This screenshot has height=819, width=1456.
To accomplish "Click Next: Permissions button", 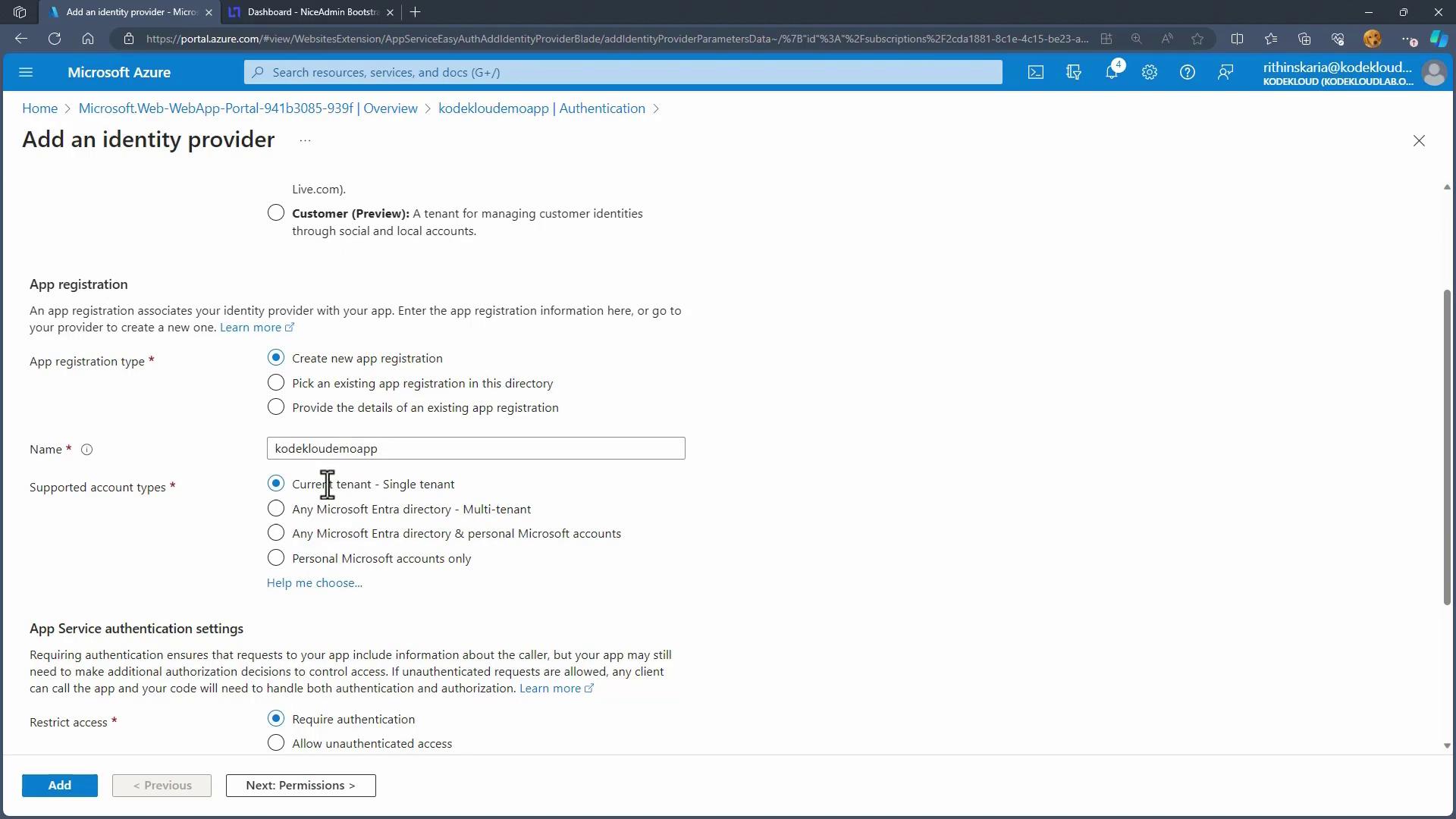I will pos(300,786).
